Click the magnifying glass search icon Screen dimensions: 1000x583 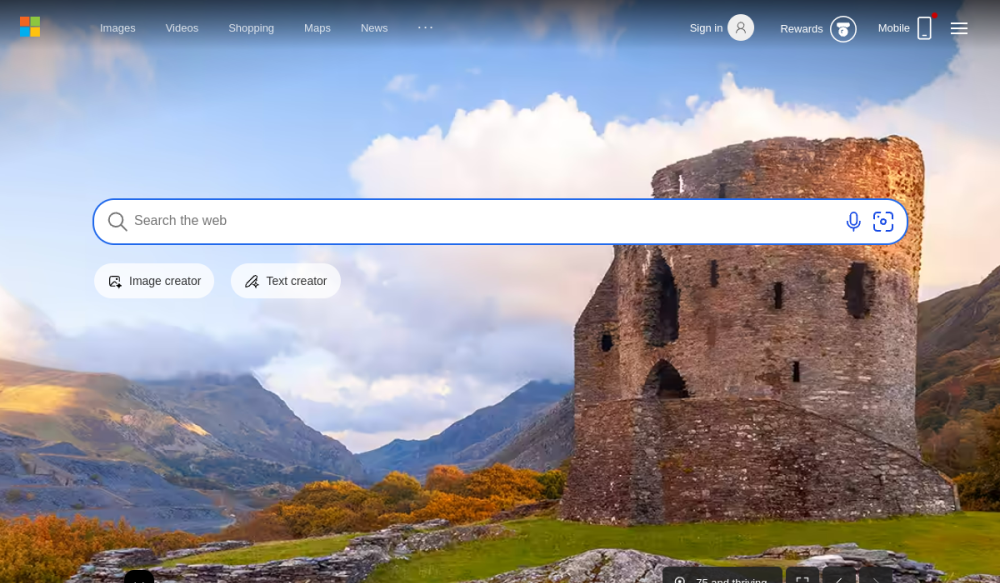(117, 221)
